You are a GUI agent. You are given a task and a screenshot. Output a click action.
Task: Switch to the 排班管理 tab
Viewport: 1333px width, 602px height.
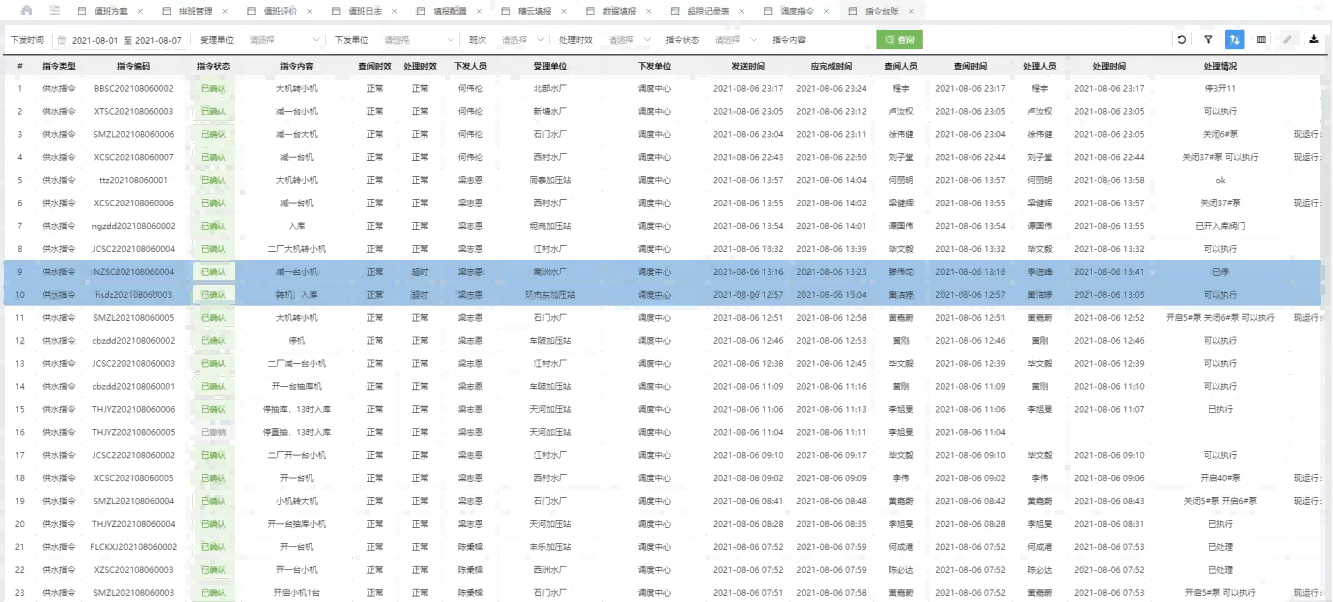194,10
